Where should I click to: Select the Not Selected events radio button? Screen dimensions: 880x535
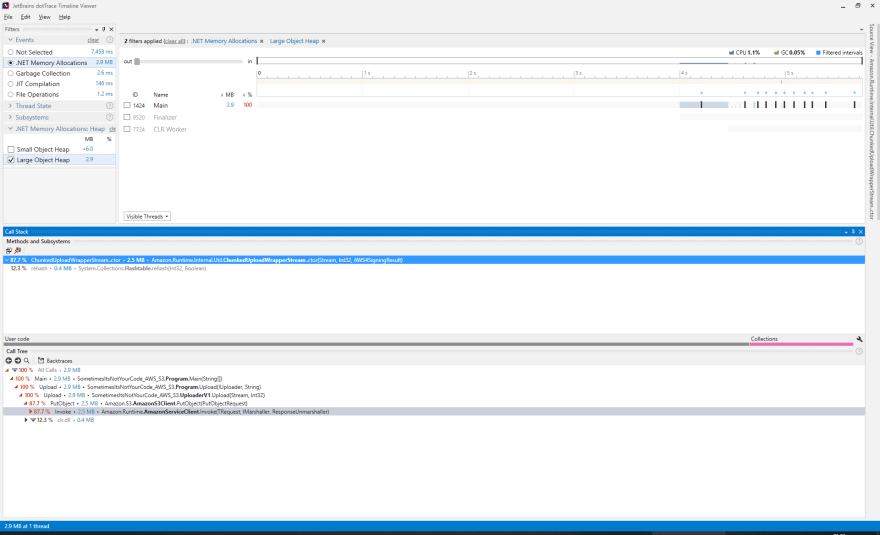pyautogui.click(x=11, y=52)
